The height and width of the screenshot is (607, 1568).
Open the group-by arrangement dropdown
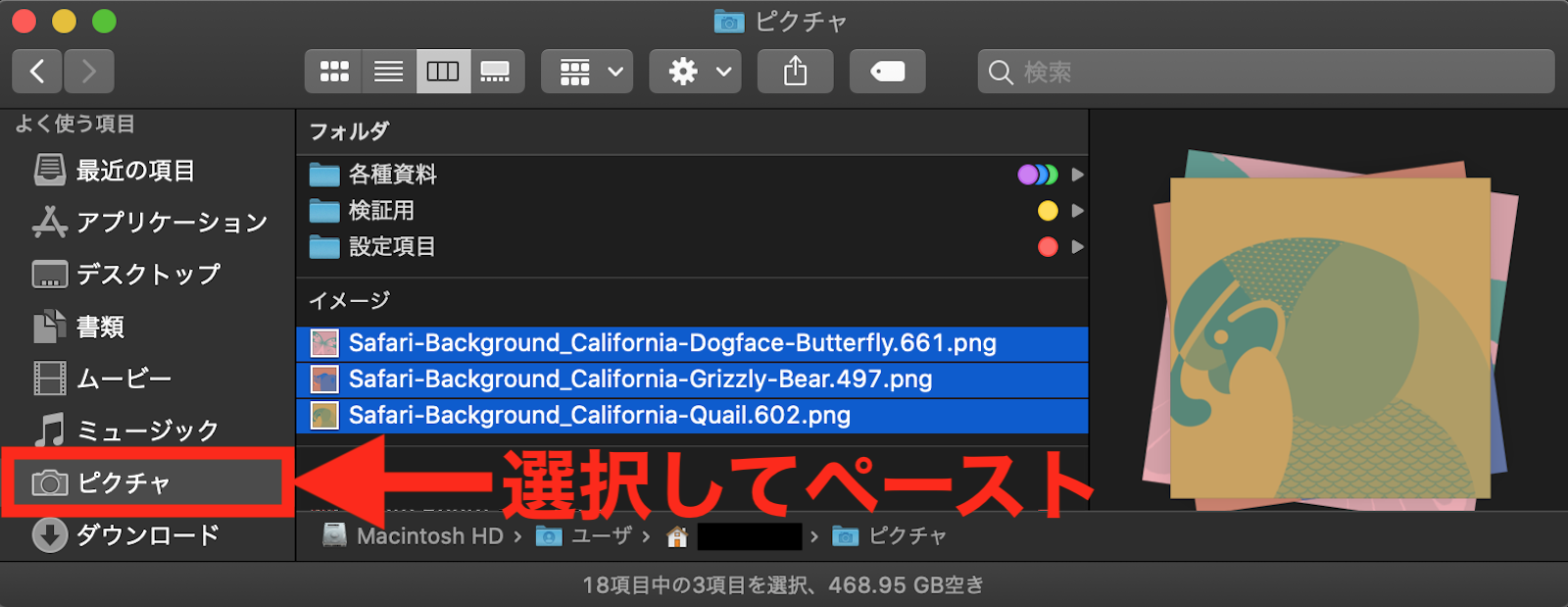(587, 72)
